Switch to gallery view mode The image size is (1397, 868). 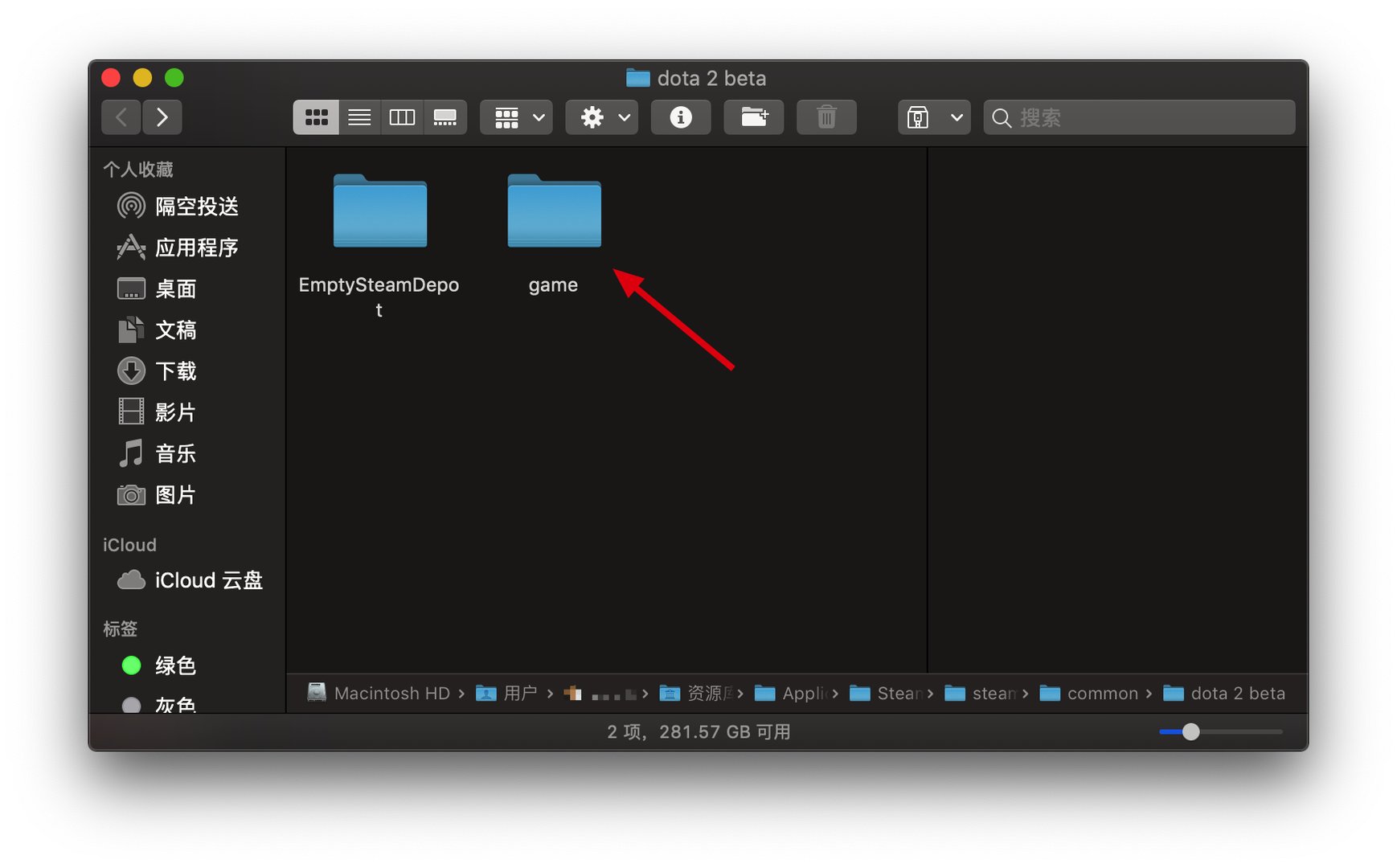point(444,117)
